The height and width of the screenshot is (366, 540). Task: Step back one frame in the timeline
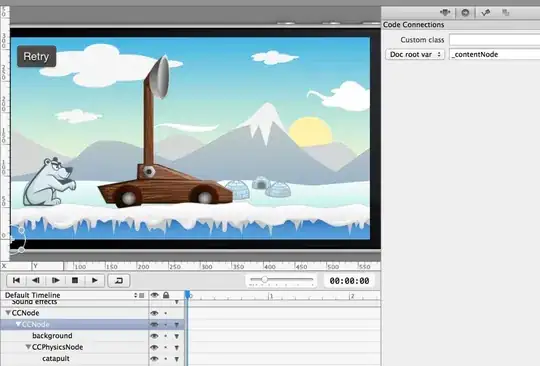(x=35, y=280)
